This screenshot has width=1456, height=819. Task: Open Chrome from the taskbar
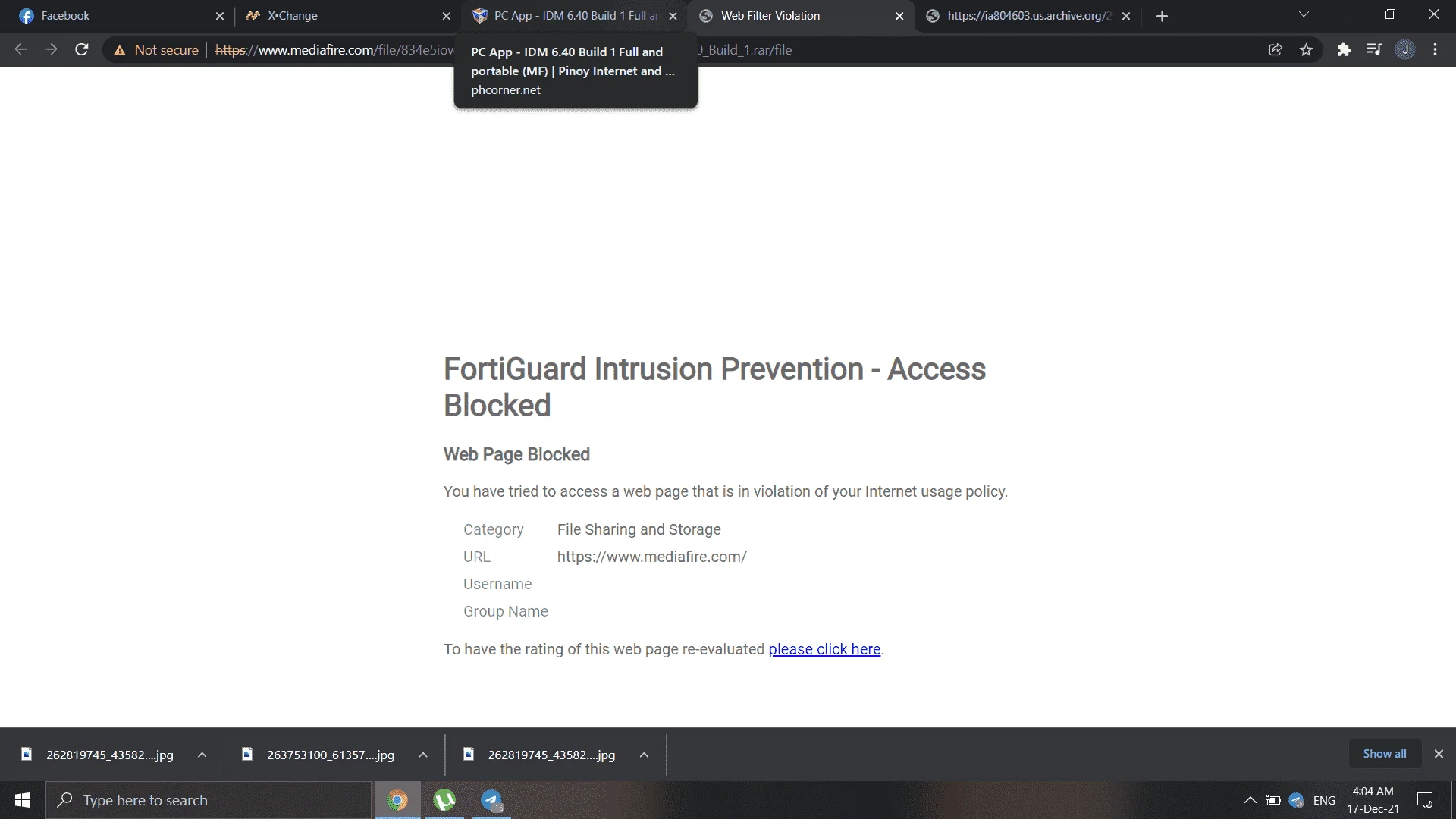[x=397, y=800]
